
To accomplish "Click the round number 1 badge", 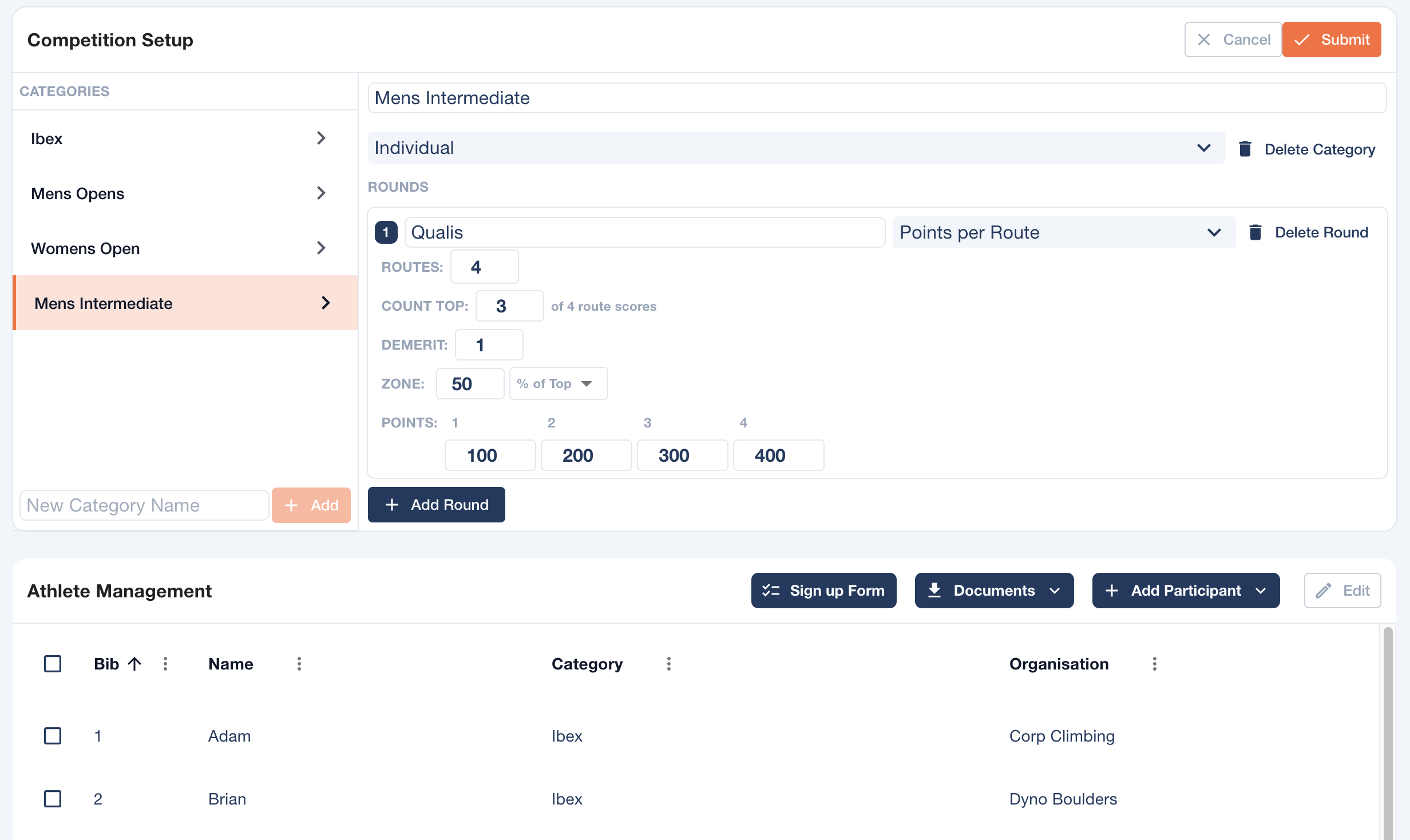I will pos(386,232).
